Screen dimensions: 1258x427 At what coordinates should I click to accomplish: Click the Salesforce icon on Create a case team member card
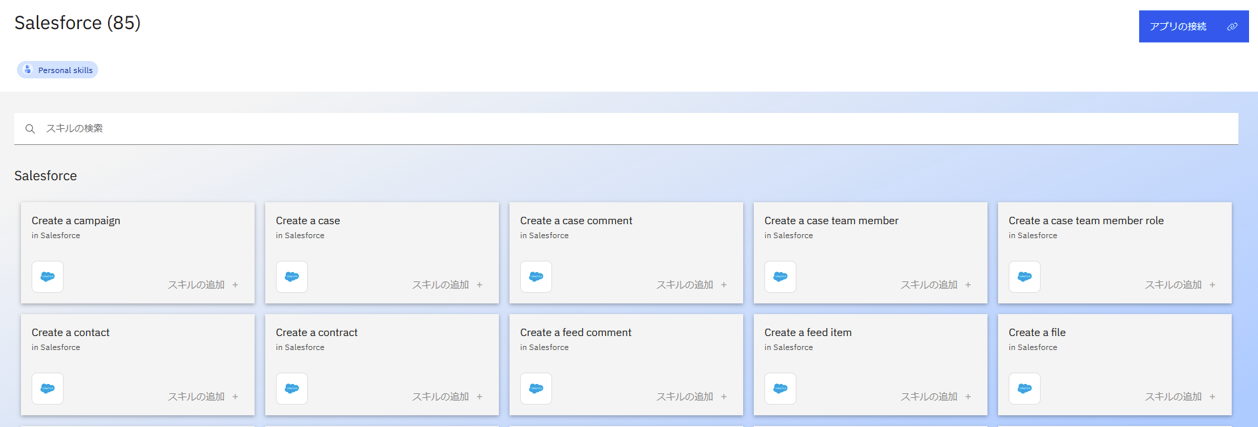coord(780,277)
